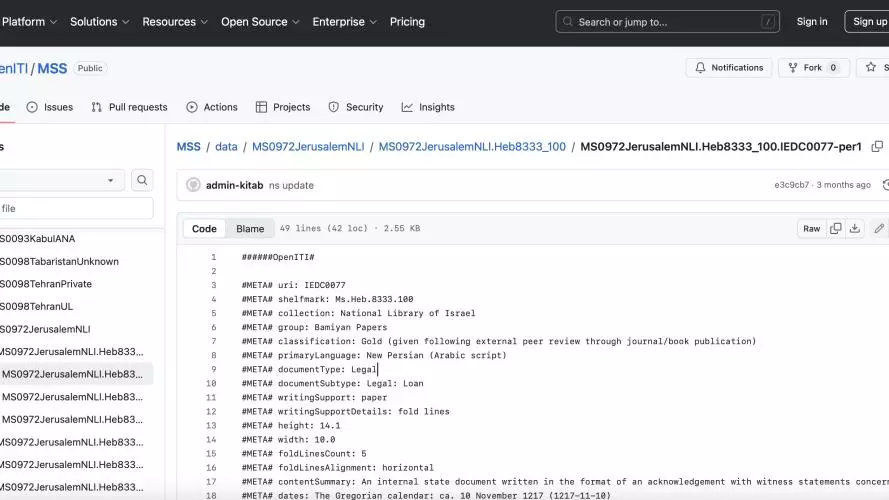This screenshot has height=500, width=889.
Task: Open the S0093KabulANA folder
Action: click(x=37, y=239)
